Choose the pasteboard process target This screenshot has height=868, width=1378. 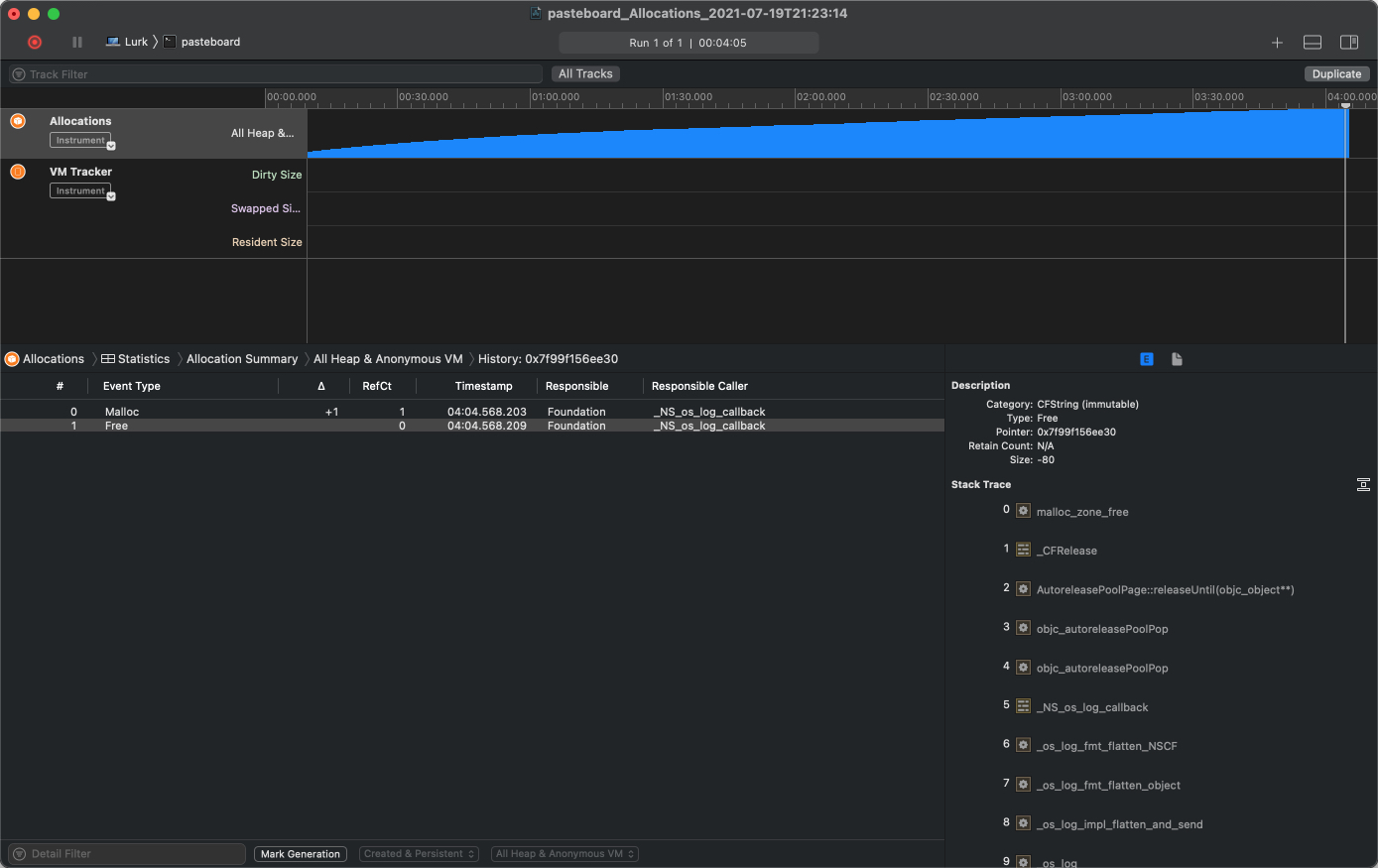201,42
